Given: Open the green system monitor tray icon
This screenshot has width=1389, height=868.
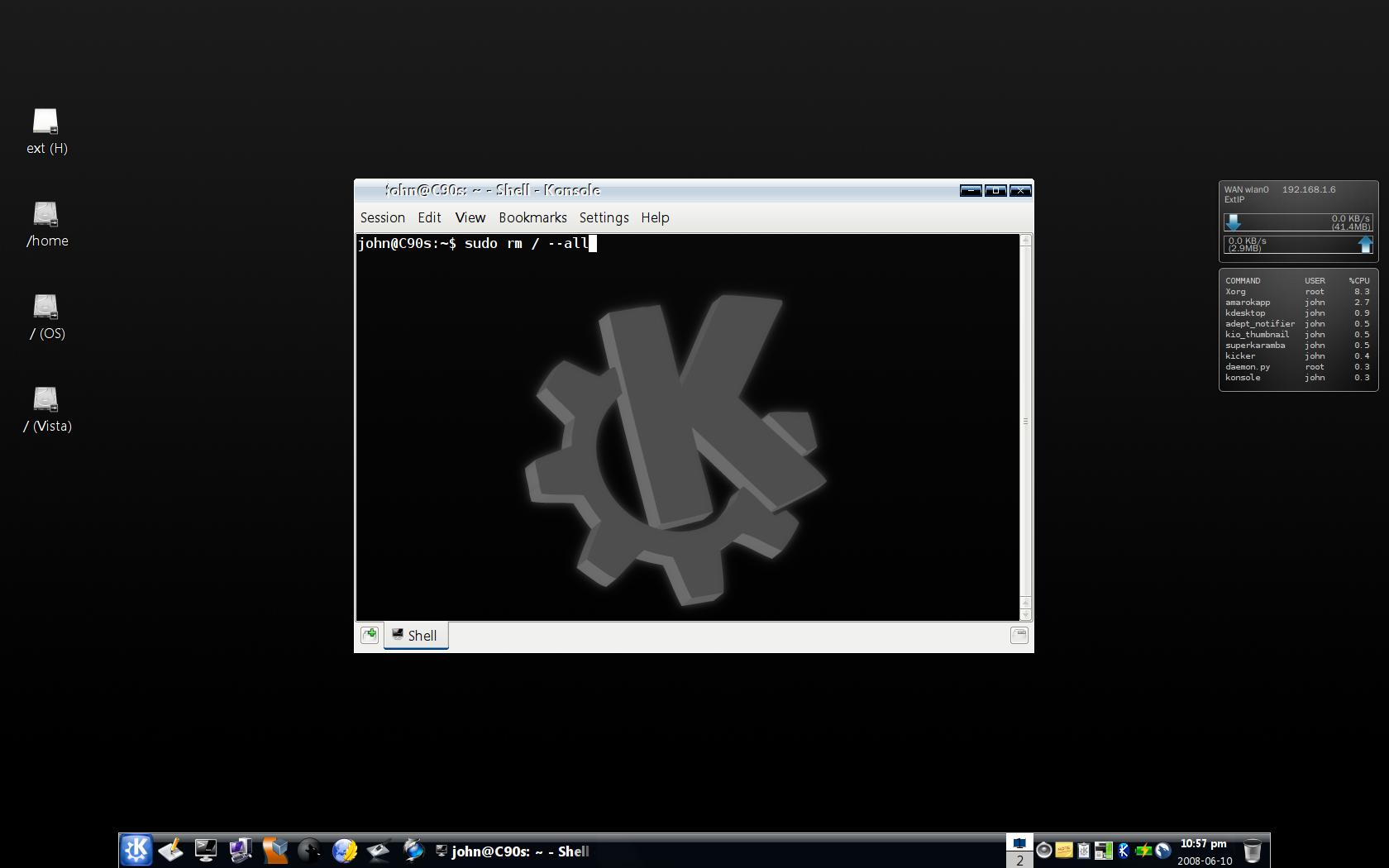Looking at the screenshot, I should (1104, 850).
